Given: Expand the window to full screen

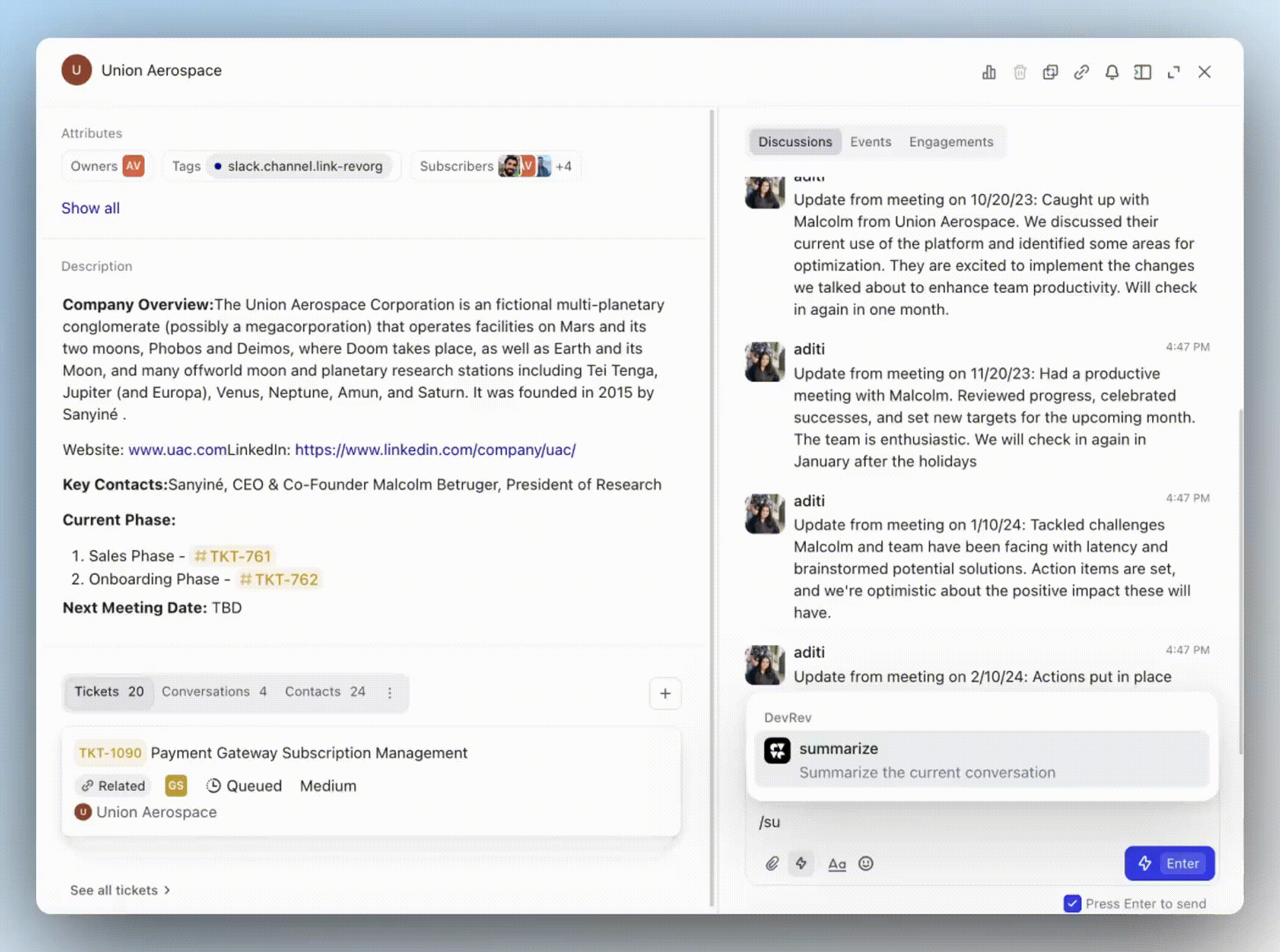Looking at the screenshot, I should click(1173, 72).
